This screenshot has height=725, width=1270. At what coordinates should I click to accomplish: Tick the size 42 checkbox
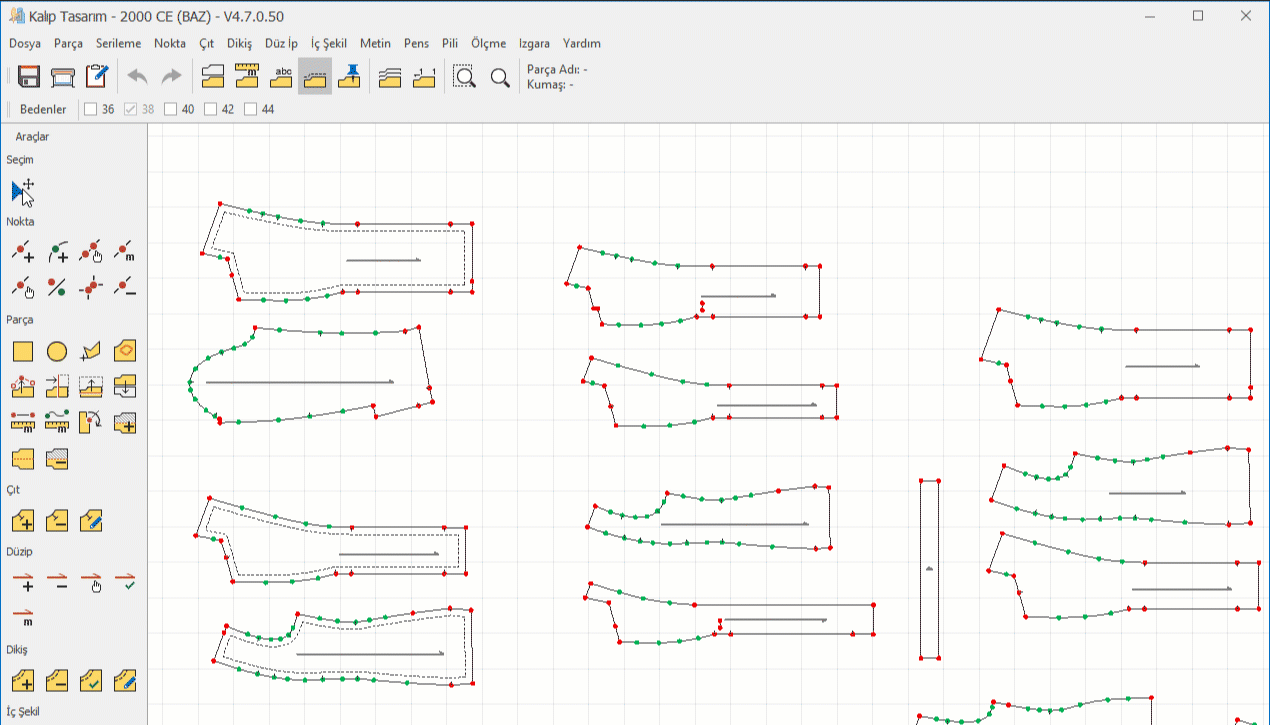(x=211, y=109)
